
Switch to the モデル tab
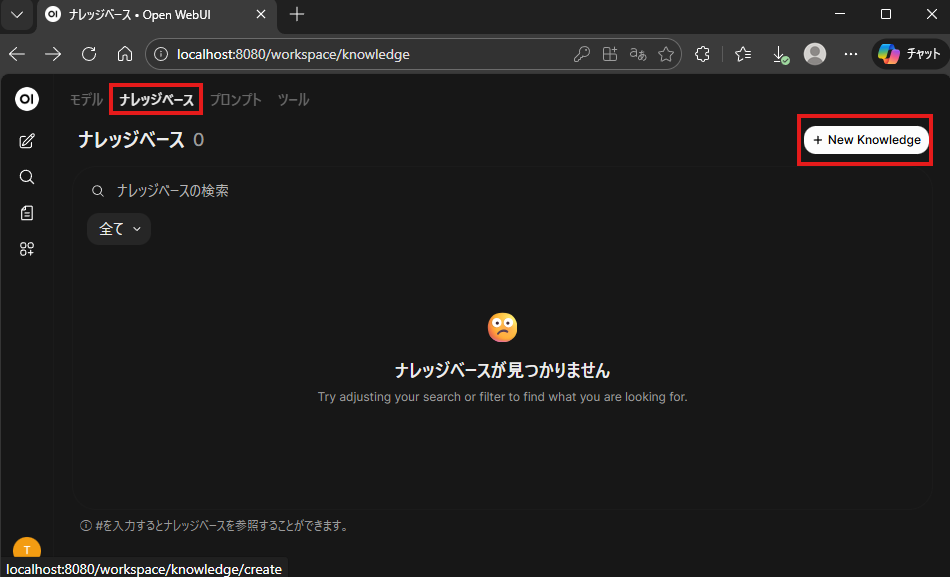pos(86,100)
